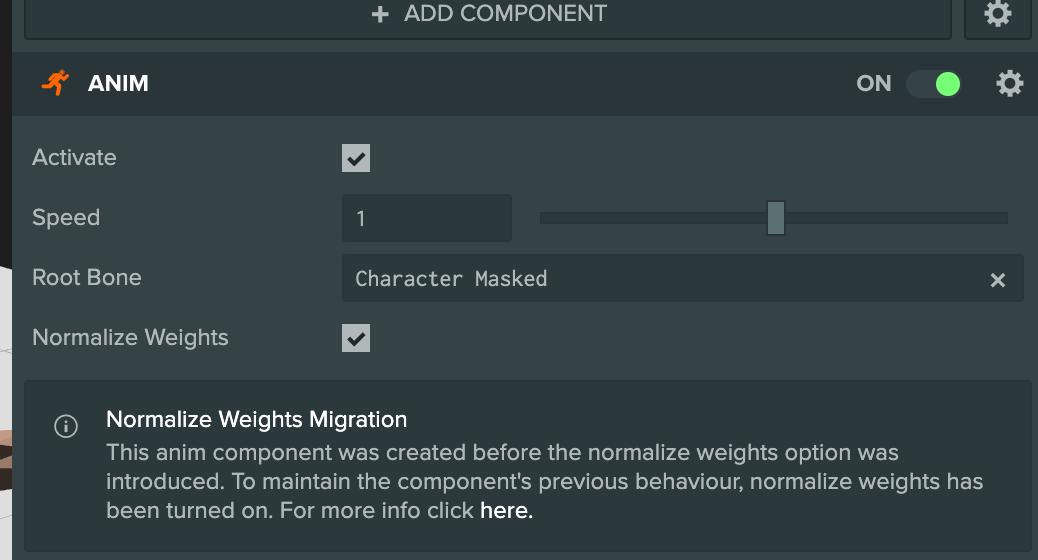Open the ANIM component gear menu

[x=1010, y=84]
